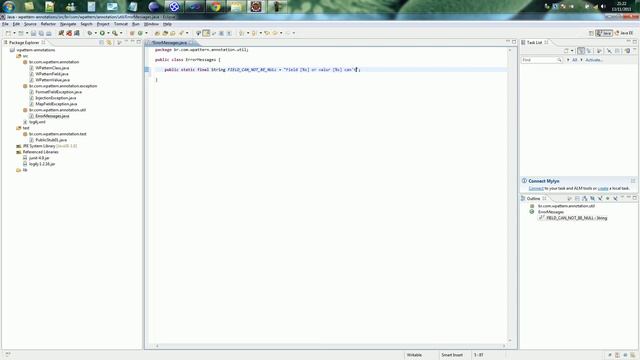
Task: Click Collapse All in Package Explorer
Action: 102,42
